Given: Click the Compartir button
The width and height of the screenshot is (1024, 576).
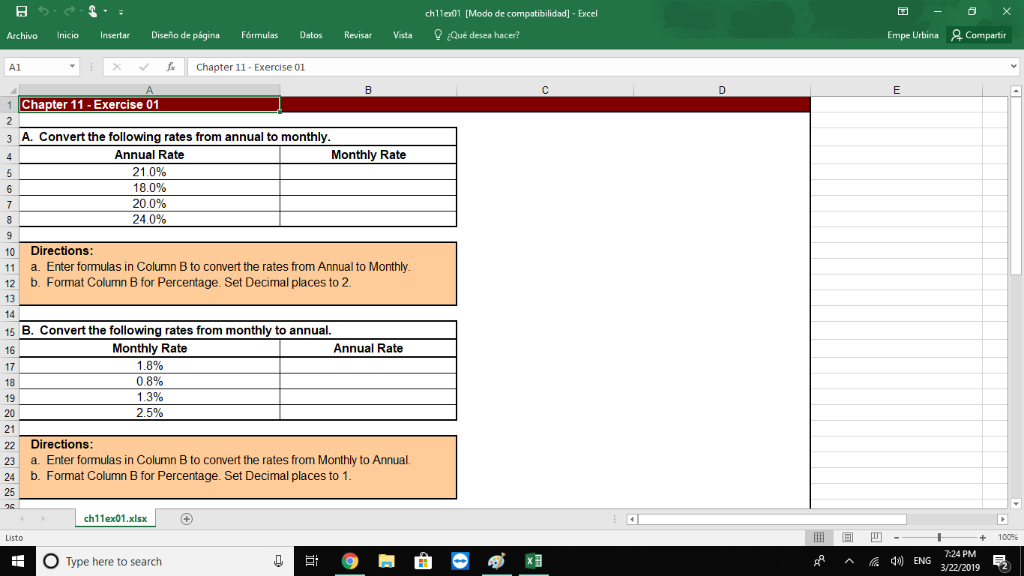Looking at the screenshot, I should click(x=978, y=34).
